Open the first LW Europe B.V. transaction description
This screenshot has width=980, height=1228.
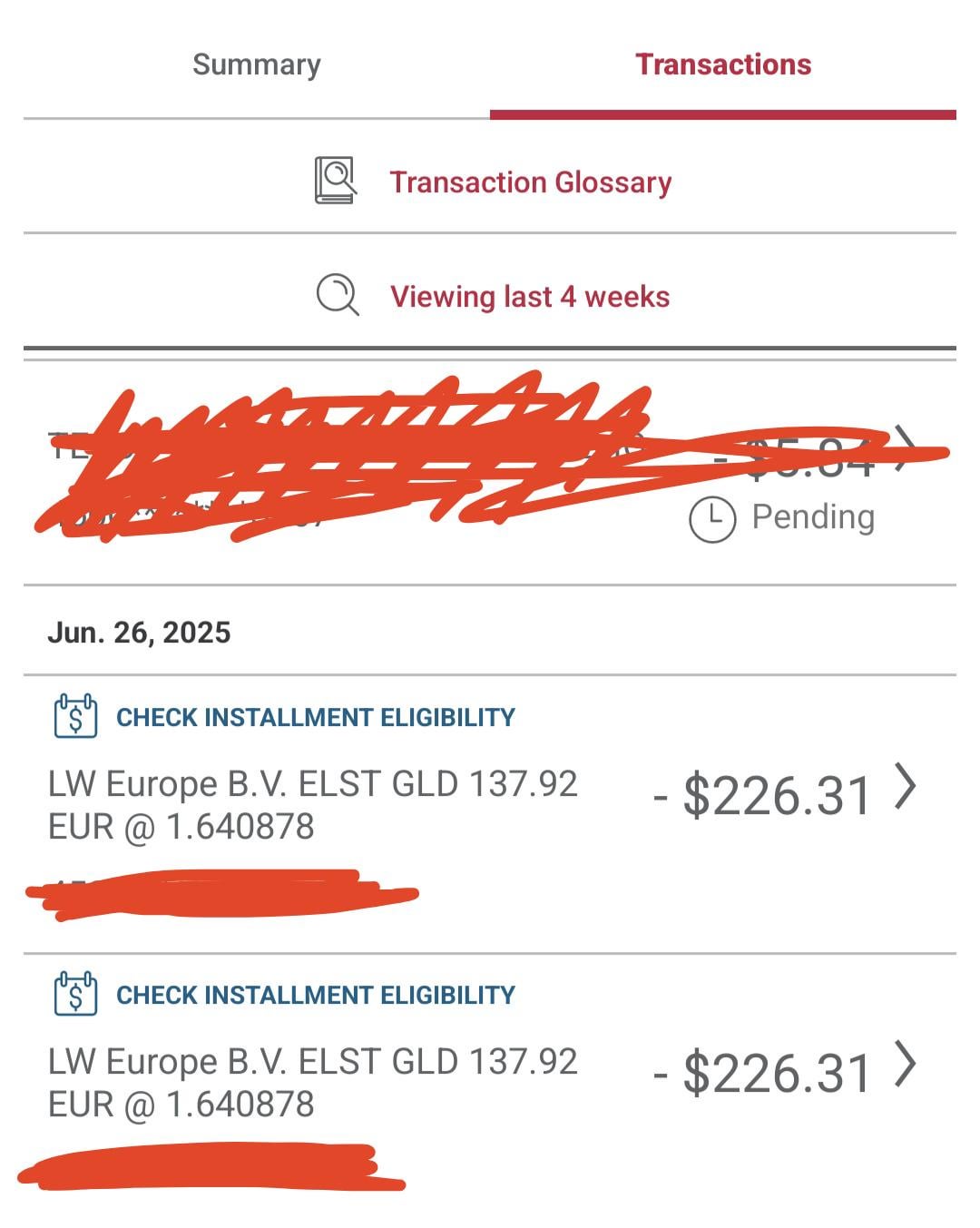pos(313,805)
